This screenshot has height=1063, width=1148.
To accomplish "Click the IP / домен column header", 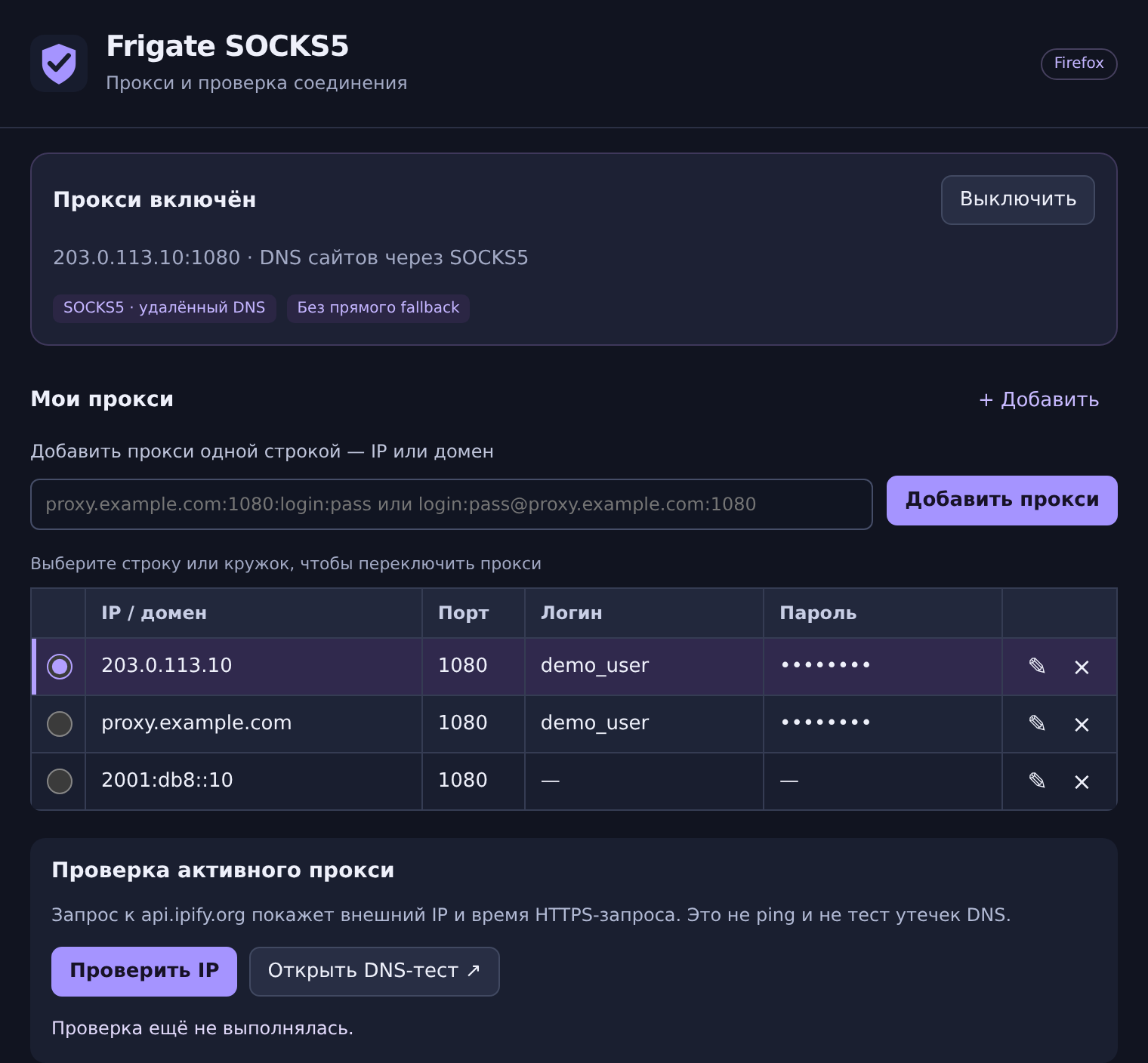I will coord(254,613).
